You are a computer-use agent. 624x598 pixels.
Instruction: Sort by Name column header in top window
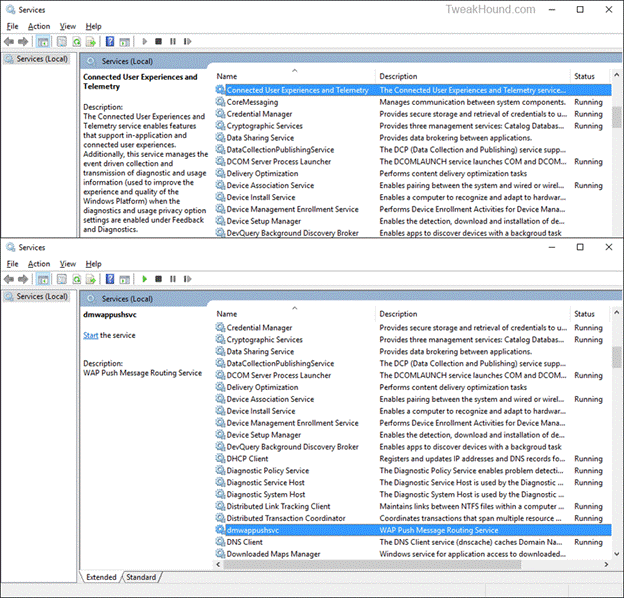point(294,76)
